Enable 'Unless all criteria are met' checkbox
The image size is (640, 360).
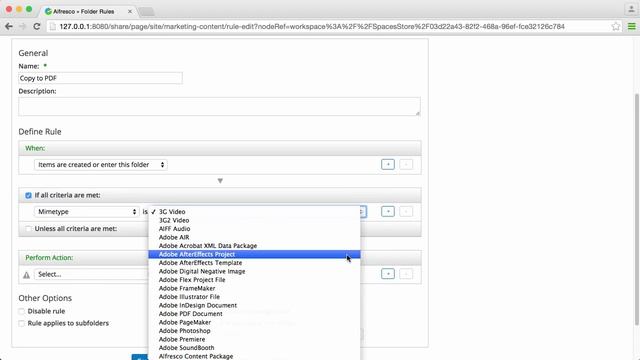point(28,229)
